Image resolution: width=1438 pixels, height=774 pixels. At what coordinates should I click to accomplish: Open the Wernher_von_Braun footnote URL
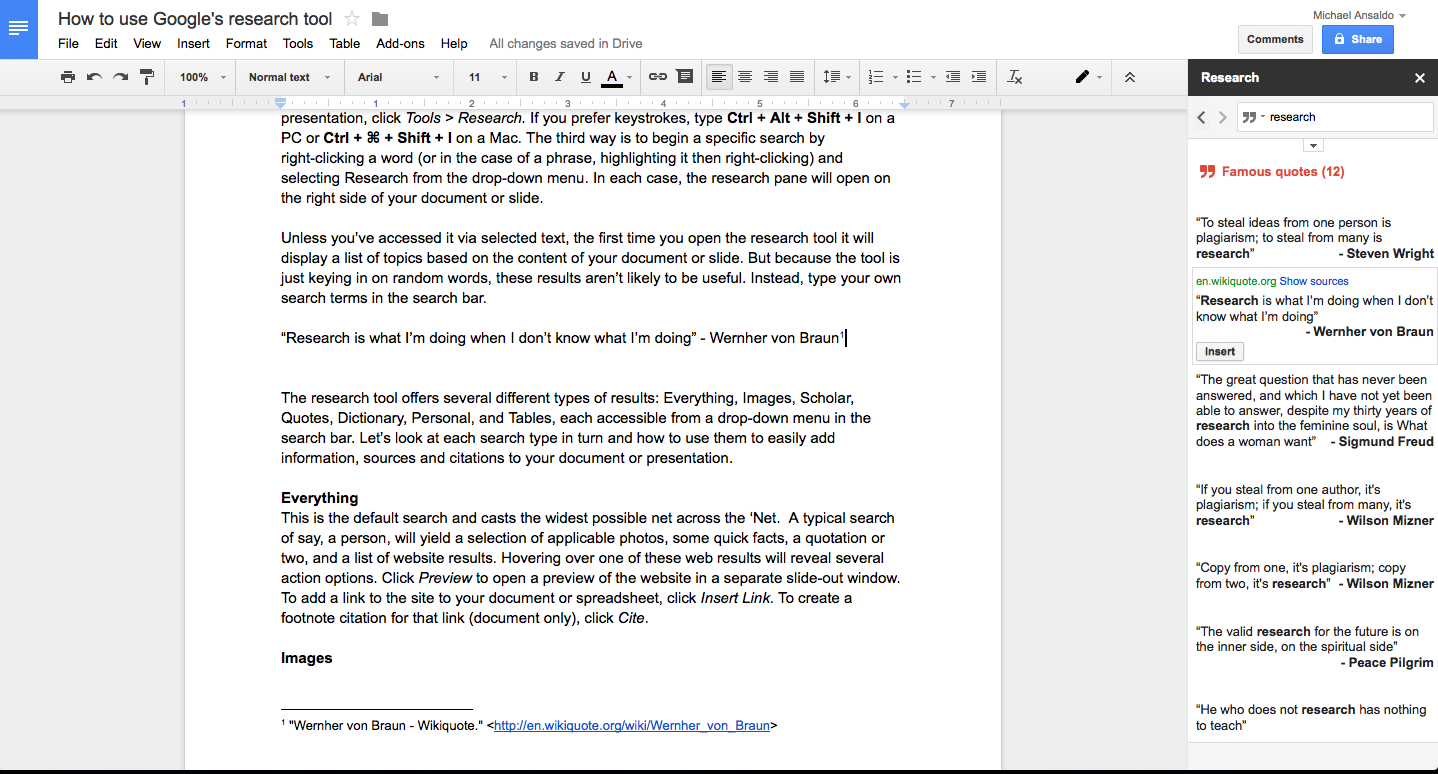coord(632,726)
